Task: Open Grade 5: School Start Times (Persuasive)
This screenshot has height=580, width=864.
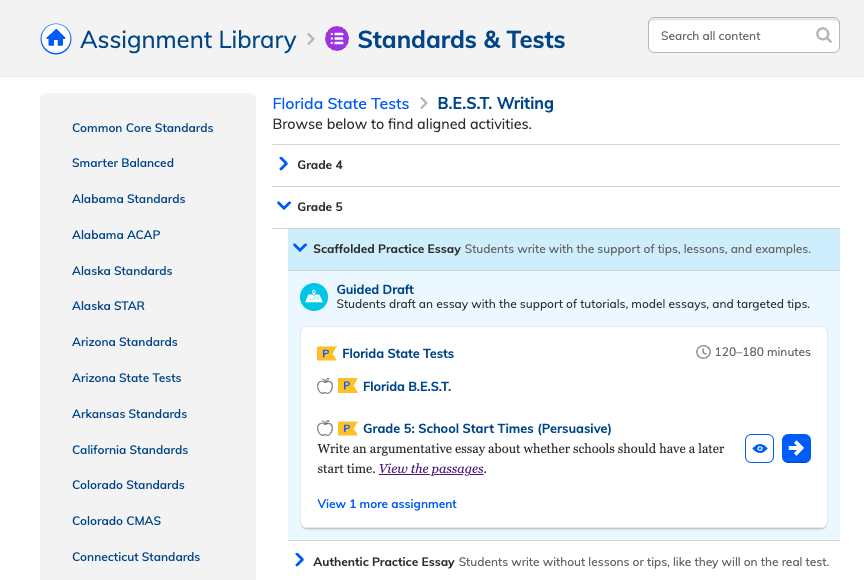Action: pos(487,429)
